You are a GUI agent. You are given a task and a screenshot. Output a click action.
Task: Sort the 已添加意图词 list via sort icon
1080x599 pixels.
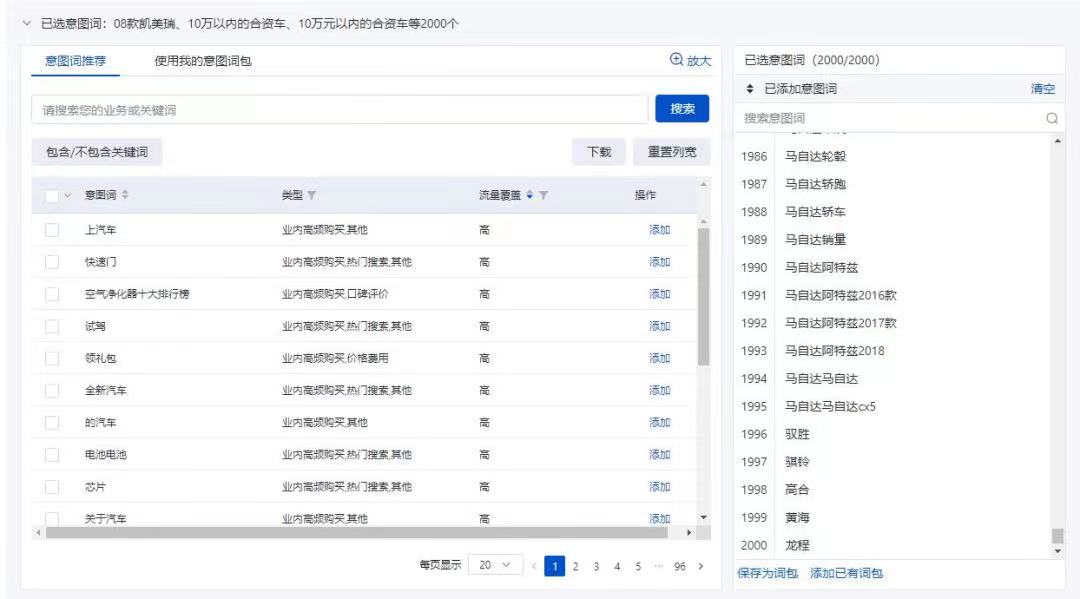click(750, 89)
